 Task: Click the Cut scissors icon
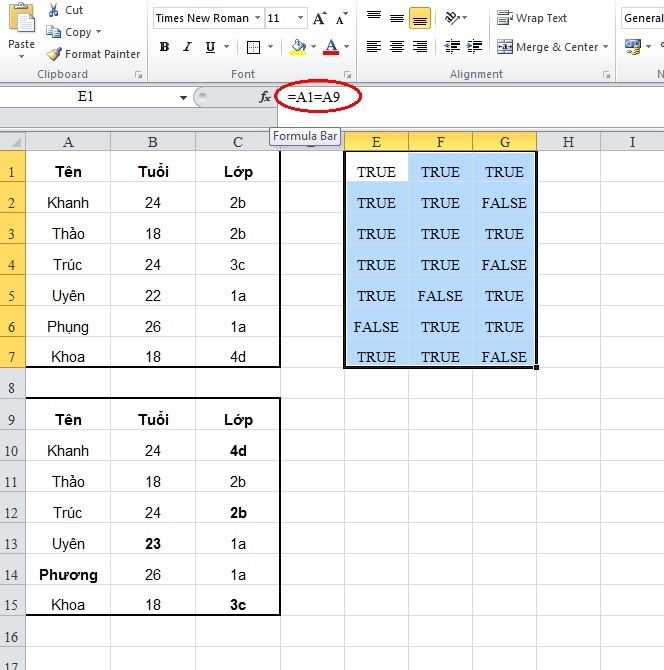pyautogui.click(x=53, y=10)
